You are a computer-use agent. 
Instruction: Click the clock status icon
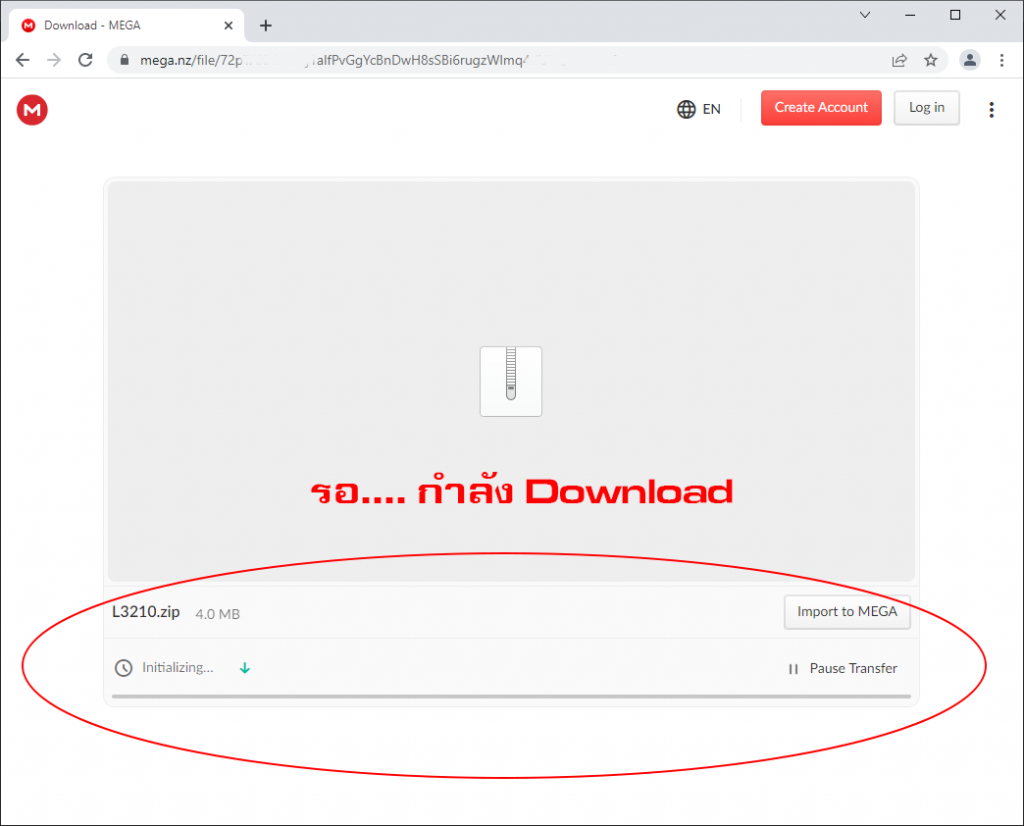pyautogui.click(x=123, y=668)
